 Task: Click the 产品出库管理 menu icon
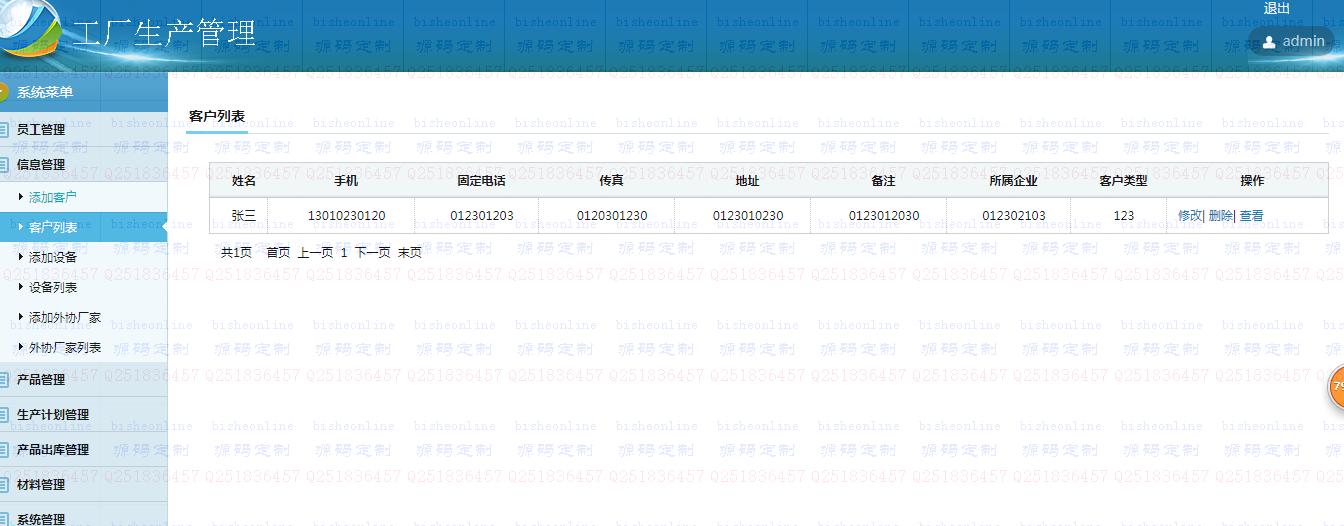pos(4,449)
